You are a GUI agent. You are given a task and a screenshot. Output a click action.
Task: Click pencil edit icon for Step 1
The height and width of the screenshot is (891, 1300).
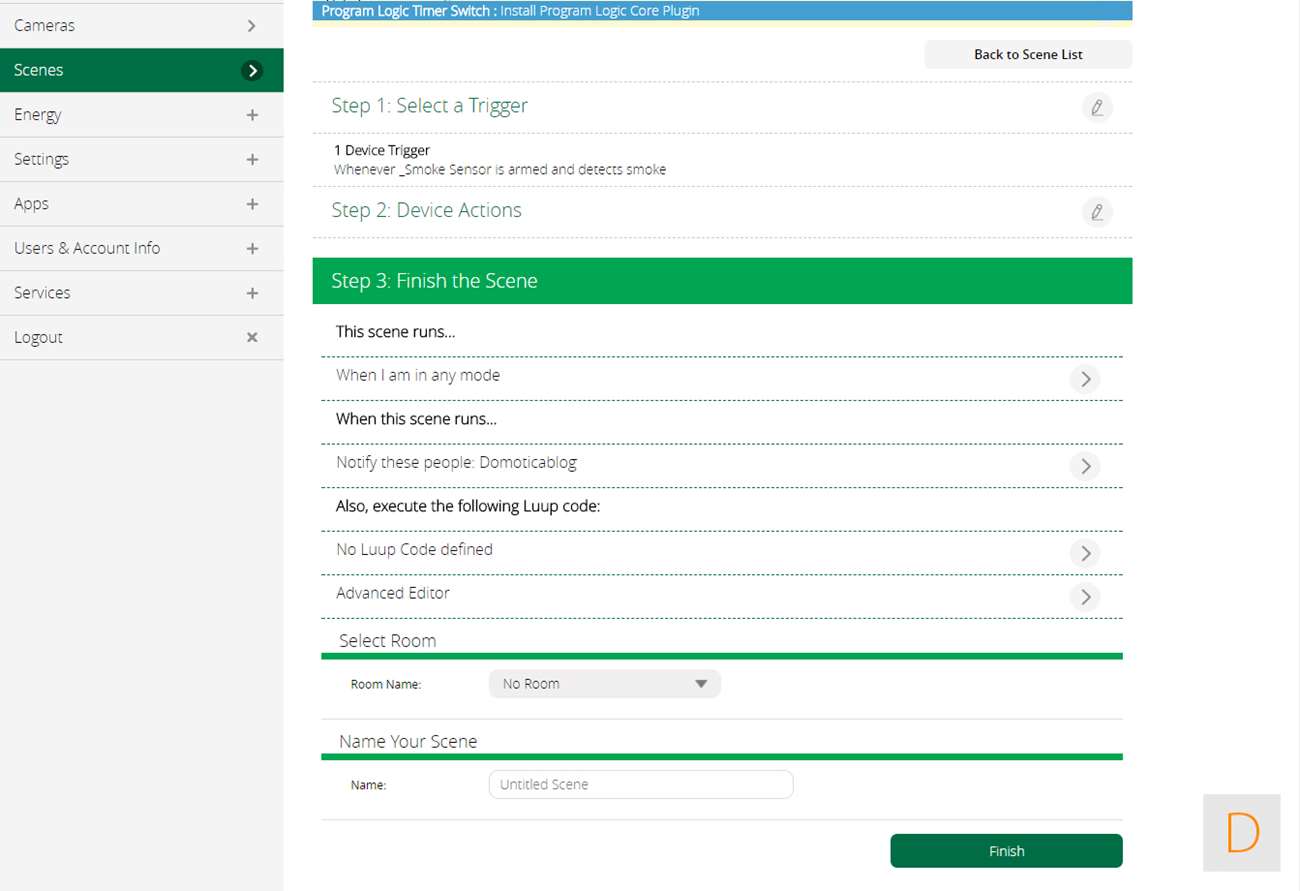point(1097,107)
